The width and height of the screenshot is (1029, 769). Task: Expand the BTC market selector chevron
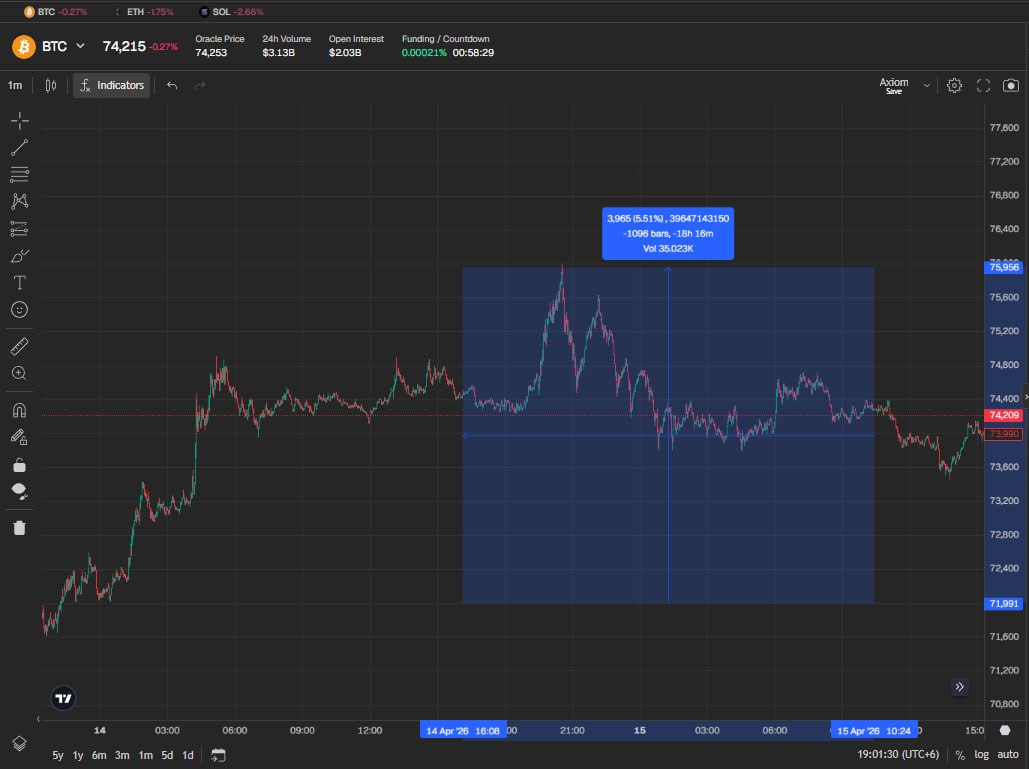80,46
